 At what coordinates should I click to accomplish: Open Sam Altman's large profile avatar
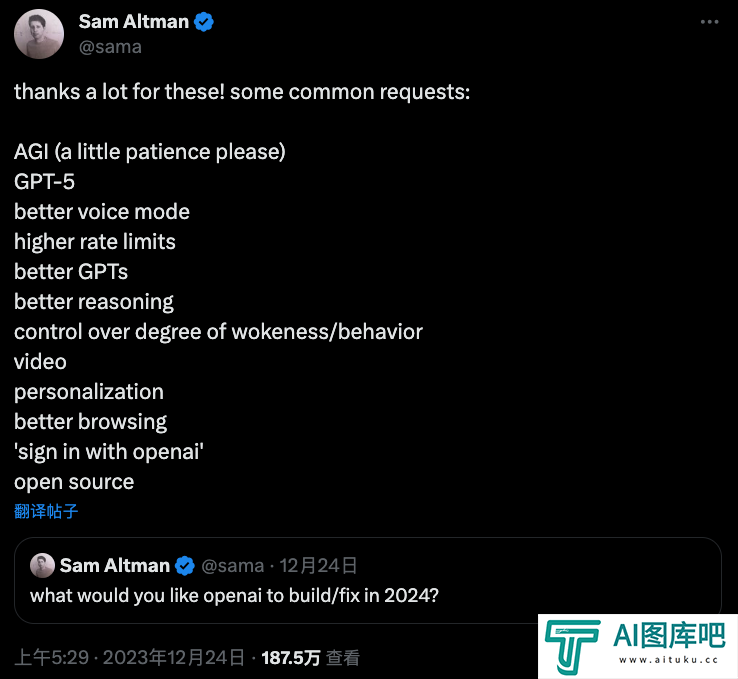click(39, 34)
